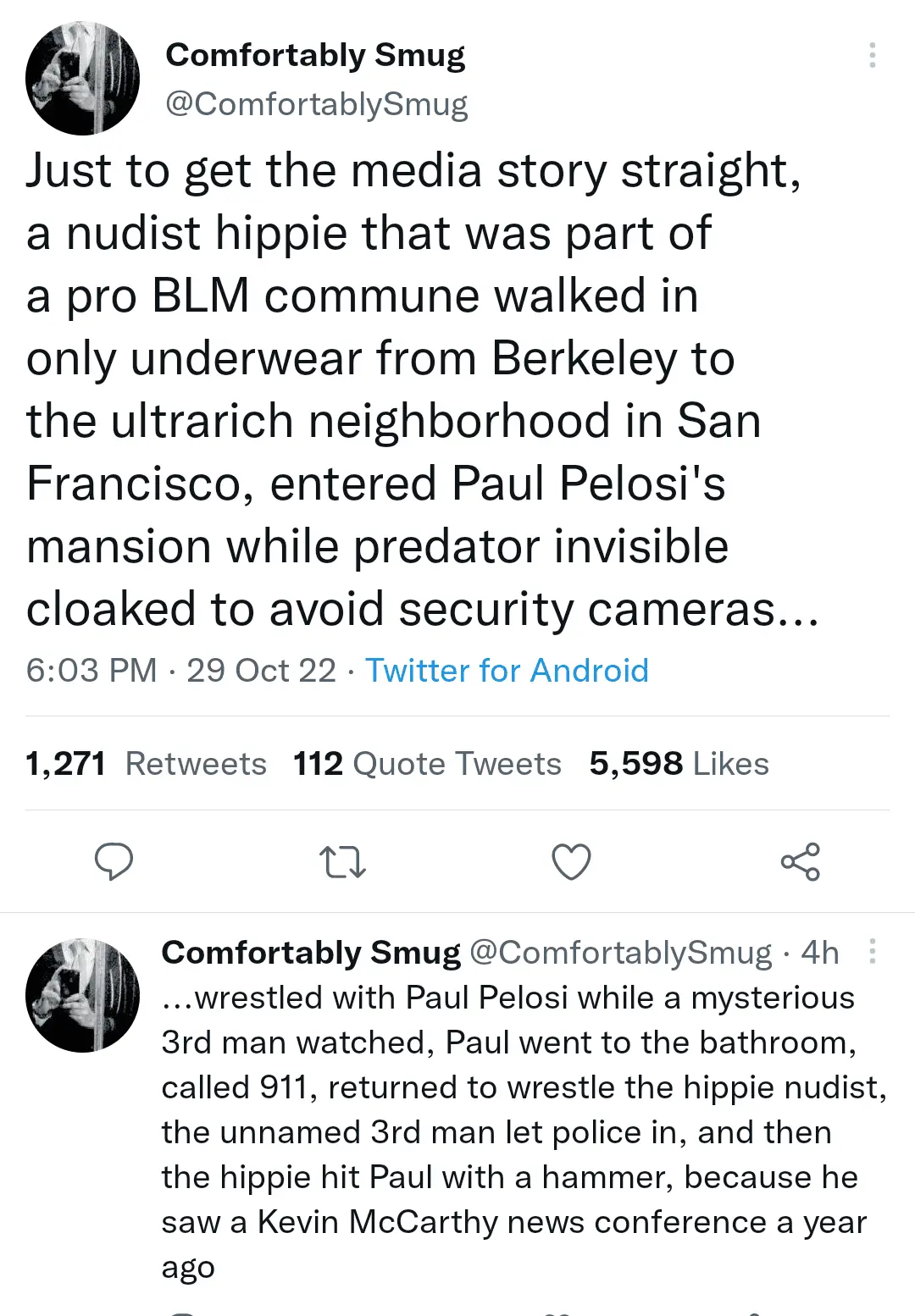Reply to the main tweet

pyautogui.click(x=114, y=862)
